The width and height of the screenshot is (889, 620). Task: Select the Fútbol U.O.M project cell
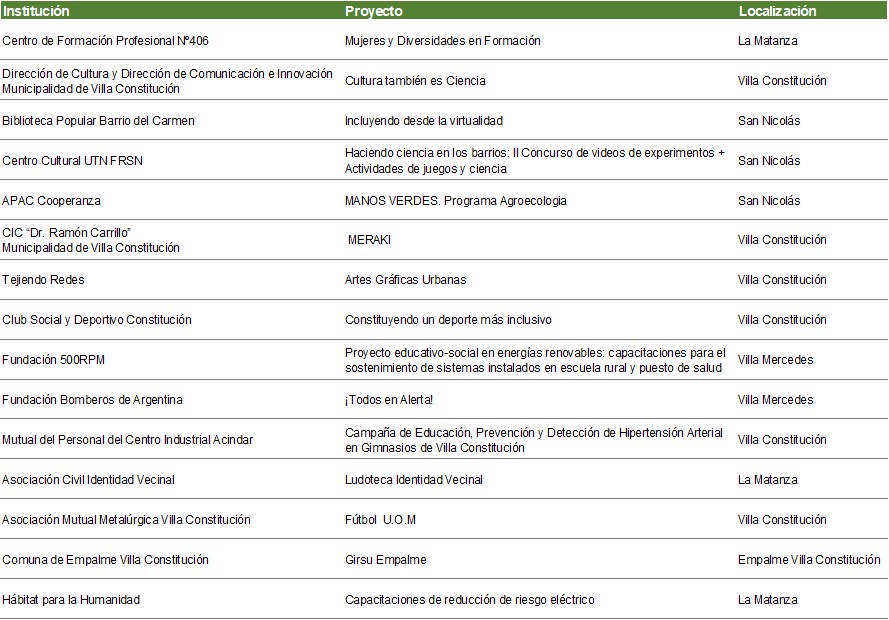coord(380,520)
